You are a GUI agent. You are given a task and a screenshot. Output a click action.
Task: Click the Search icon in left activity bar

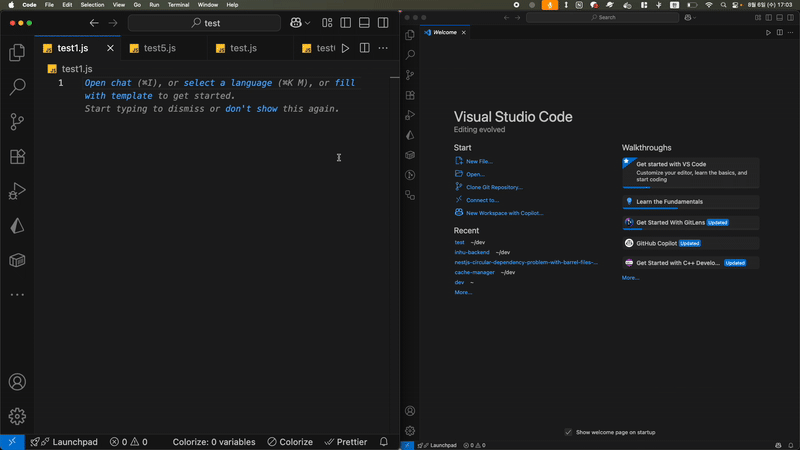pos(17,88)
